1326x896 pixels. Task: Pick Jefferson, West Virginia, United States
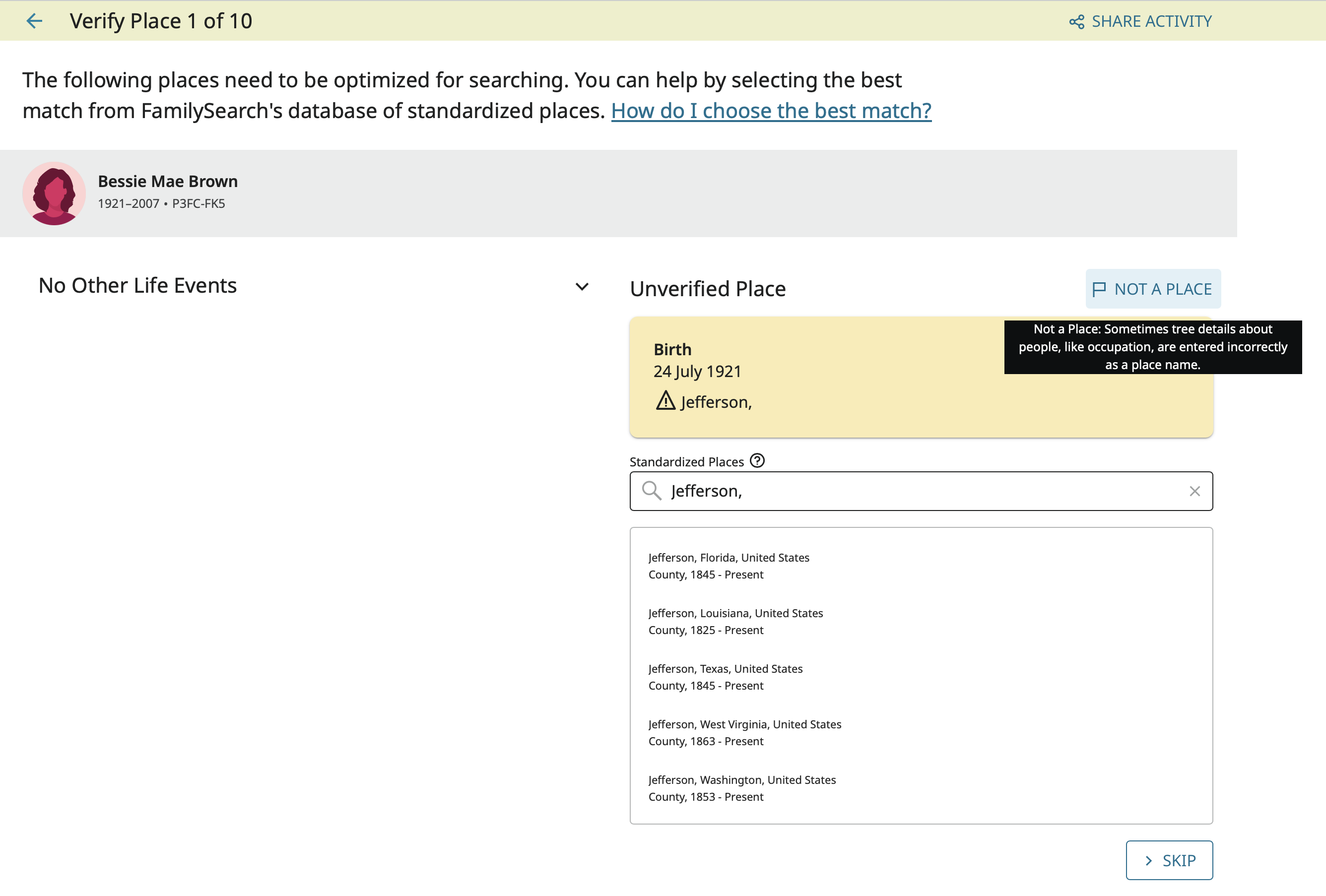click(x=921, y=733)
